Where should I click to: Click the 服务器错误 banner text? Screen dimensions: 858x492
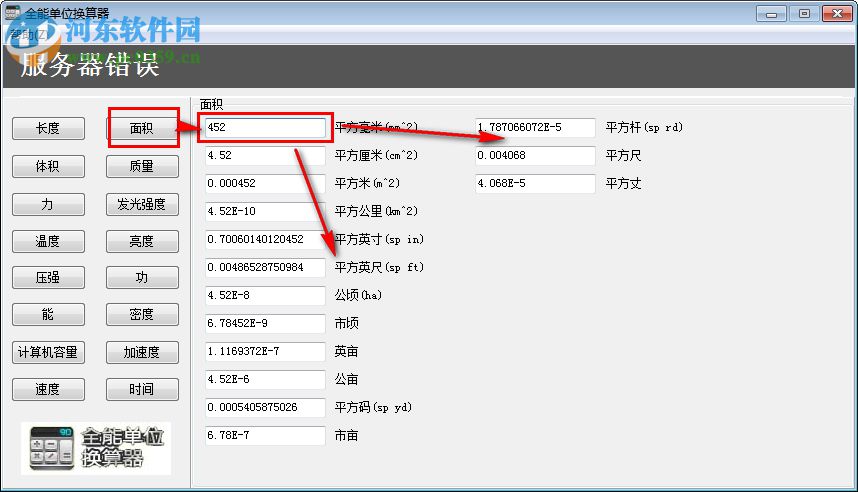(90, 65)
